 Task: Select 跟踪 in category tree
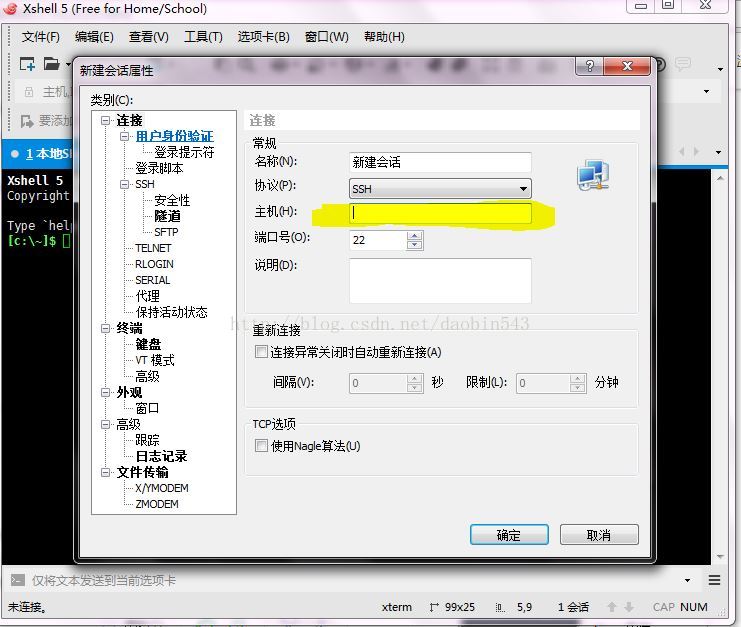(x=147, y=440)
